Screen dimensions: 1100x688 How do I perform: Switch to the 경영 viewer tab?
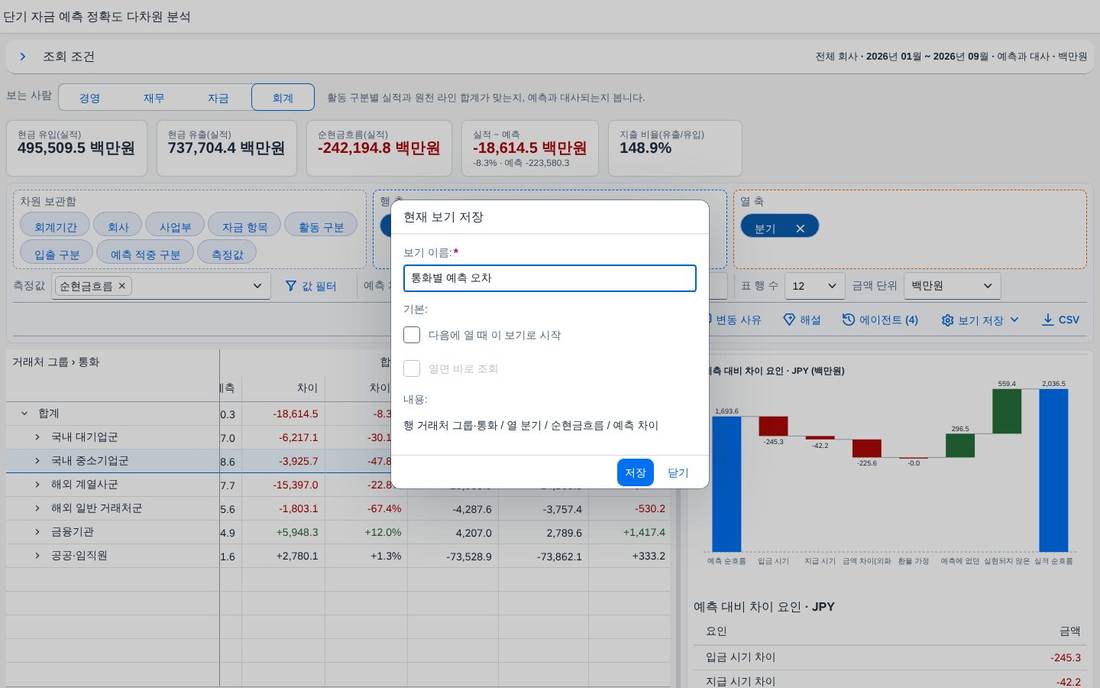pos(89,97)
